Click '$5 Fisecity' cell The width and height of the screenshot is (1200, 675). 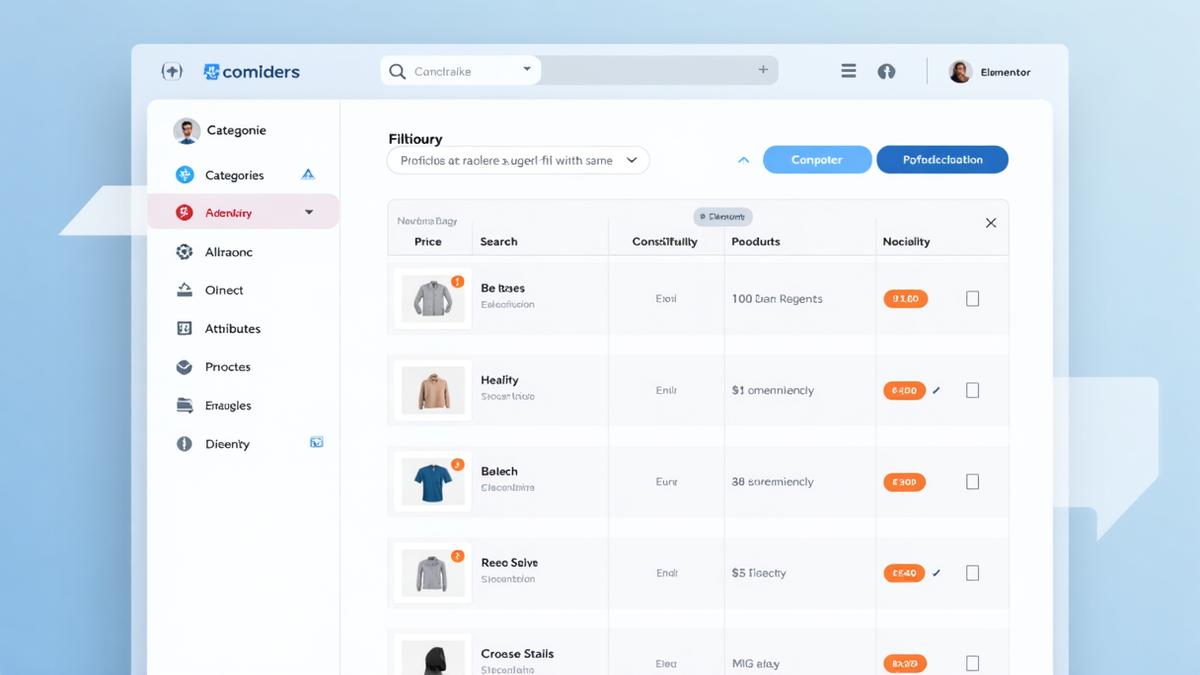click(759, 573)
